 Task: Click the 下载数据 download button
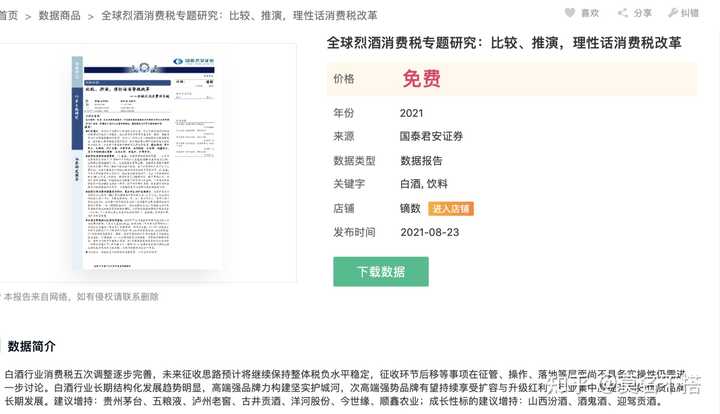tap(381, 272)
